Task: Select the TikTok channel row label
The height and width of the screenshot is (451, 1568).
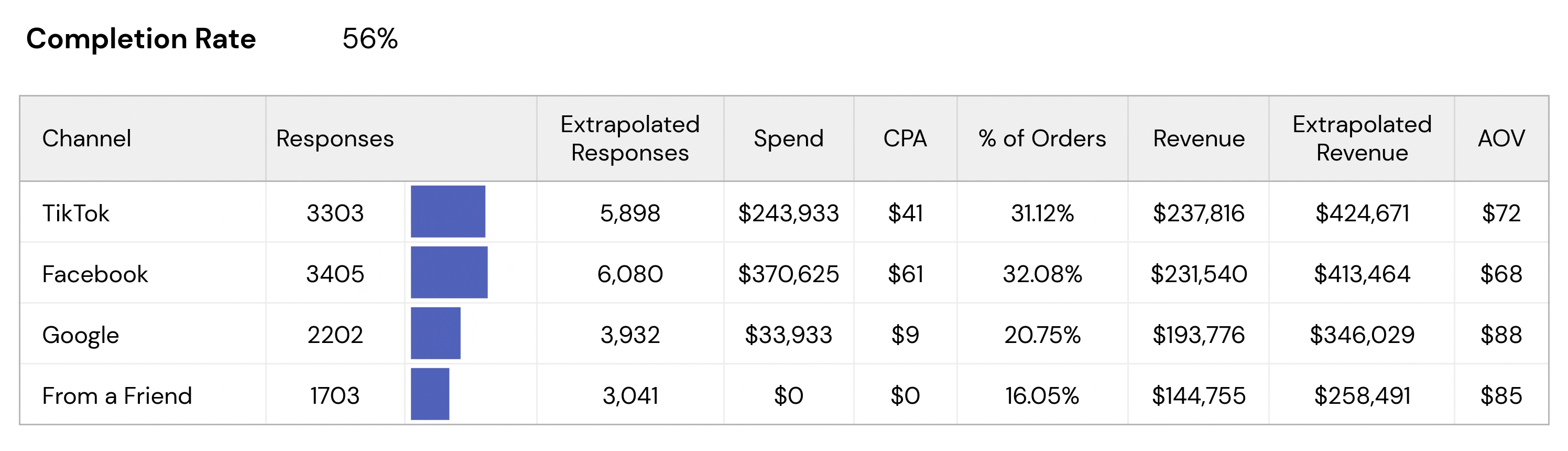Action: [75, 213]
